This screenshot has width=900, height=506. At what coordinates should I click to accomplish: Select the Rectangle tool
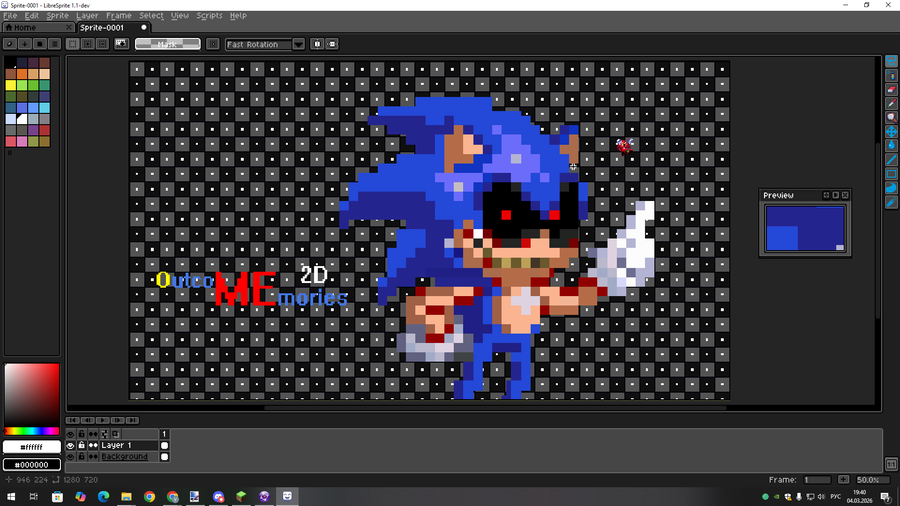click(891, 174)
